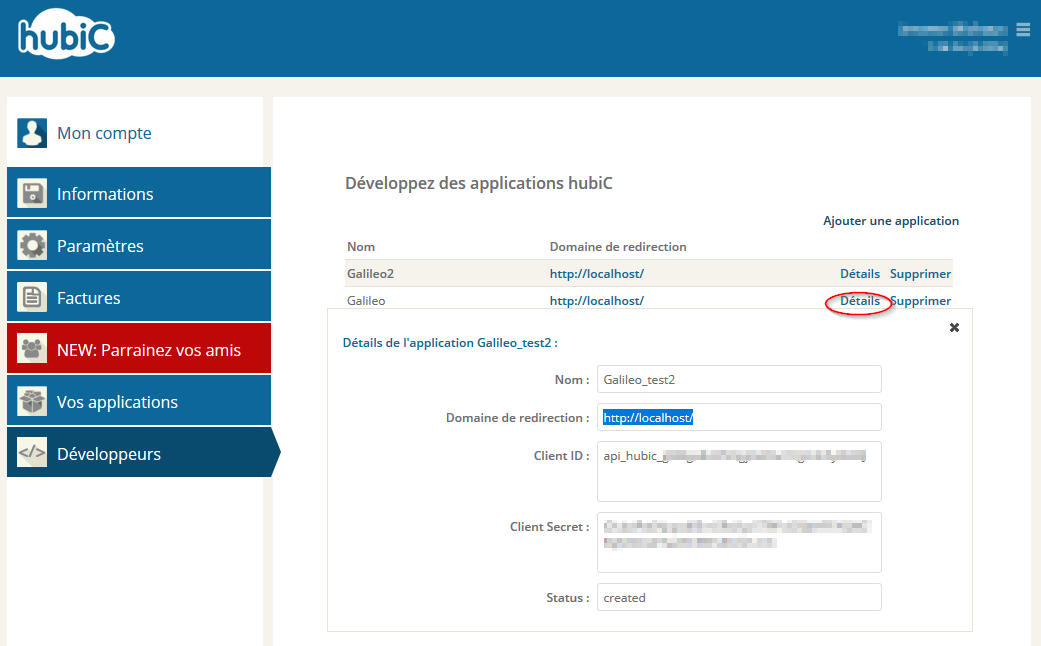Click the blurred account name in header

click(953, 29)
